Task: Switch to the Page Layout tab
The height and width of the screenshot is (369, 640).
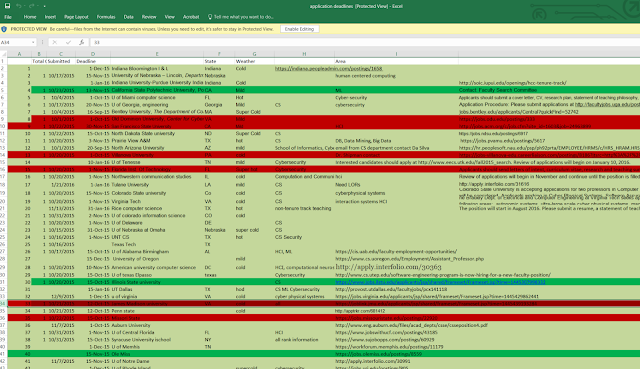Action: point(76,17)
